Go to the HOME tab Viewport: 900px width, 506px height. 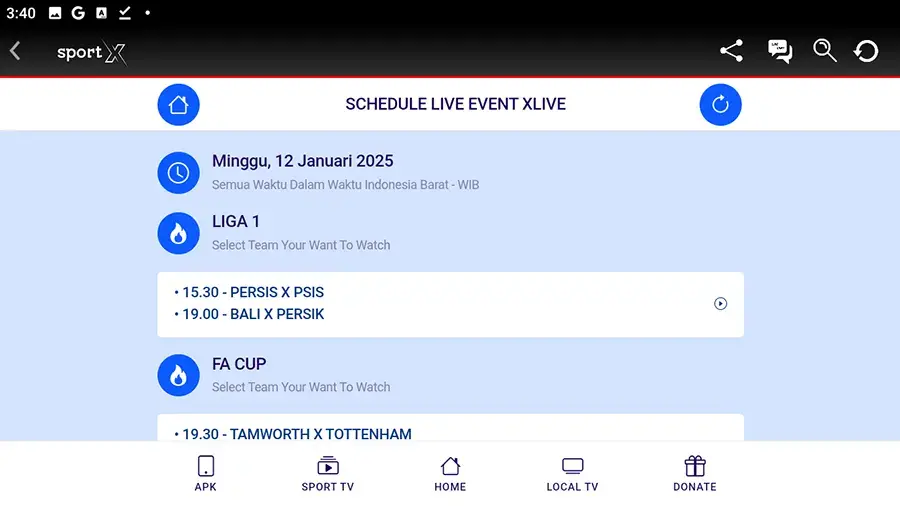pyautogui.click(x=450, y=474)
